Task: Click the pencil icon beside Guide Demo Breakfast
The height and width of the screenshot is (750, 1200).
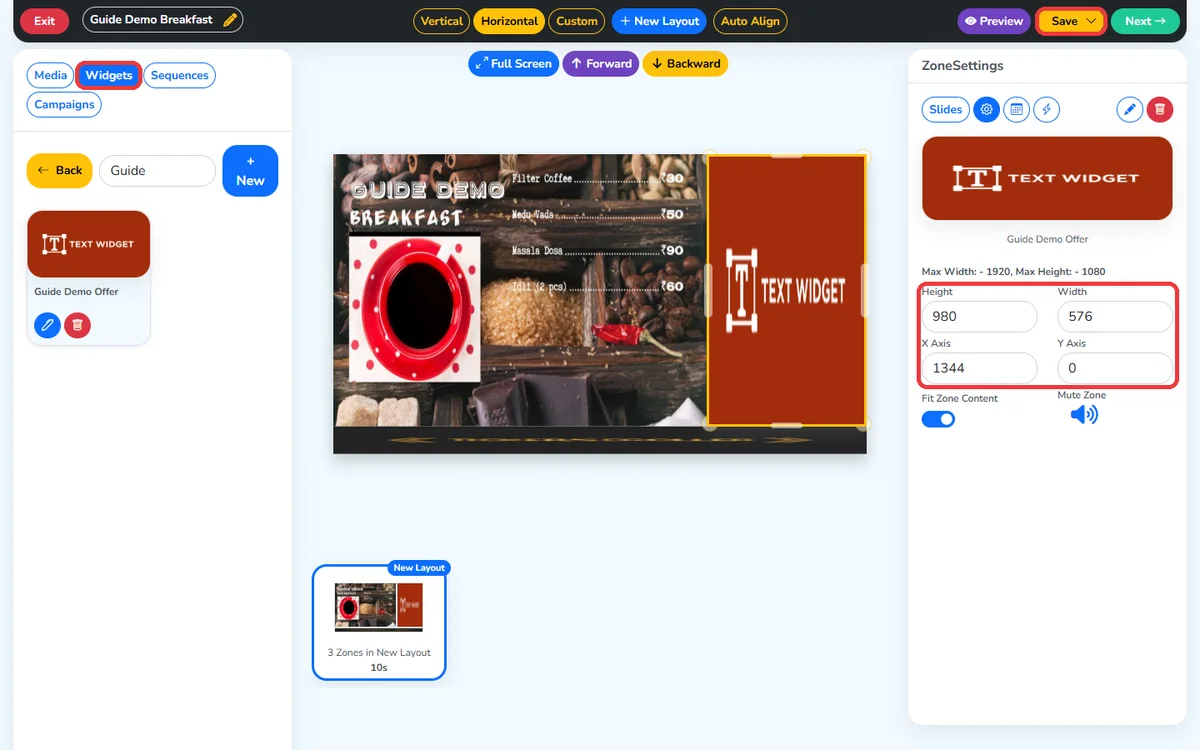Action: (230, 20)
